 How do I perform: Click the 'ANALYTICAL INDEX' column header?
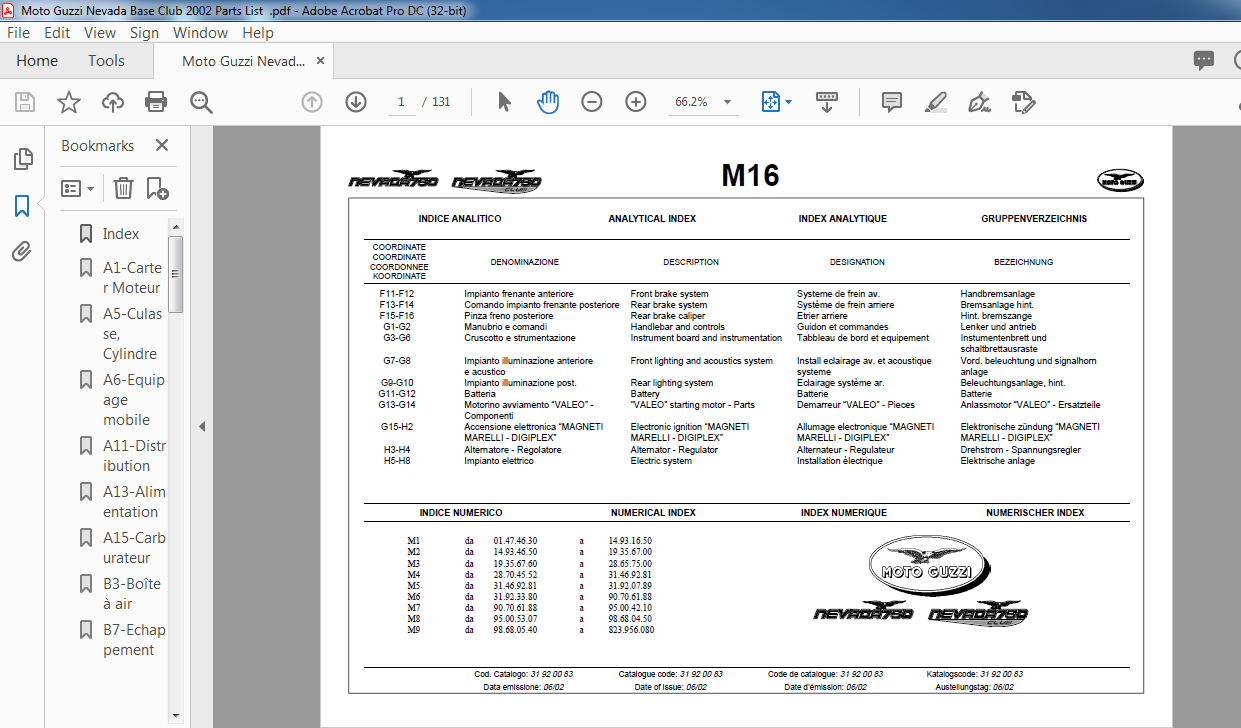[x=652, y=218]
